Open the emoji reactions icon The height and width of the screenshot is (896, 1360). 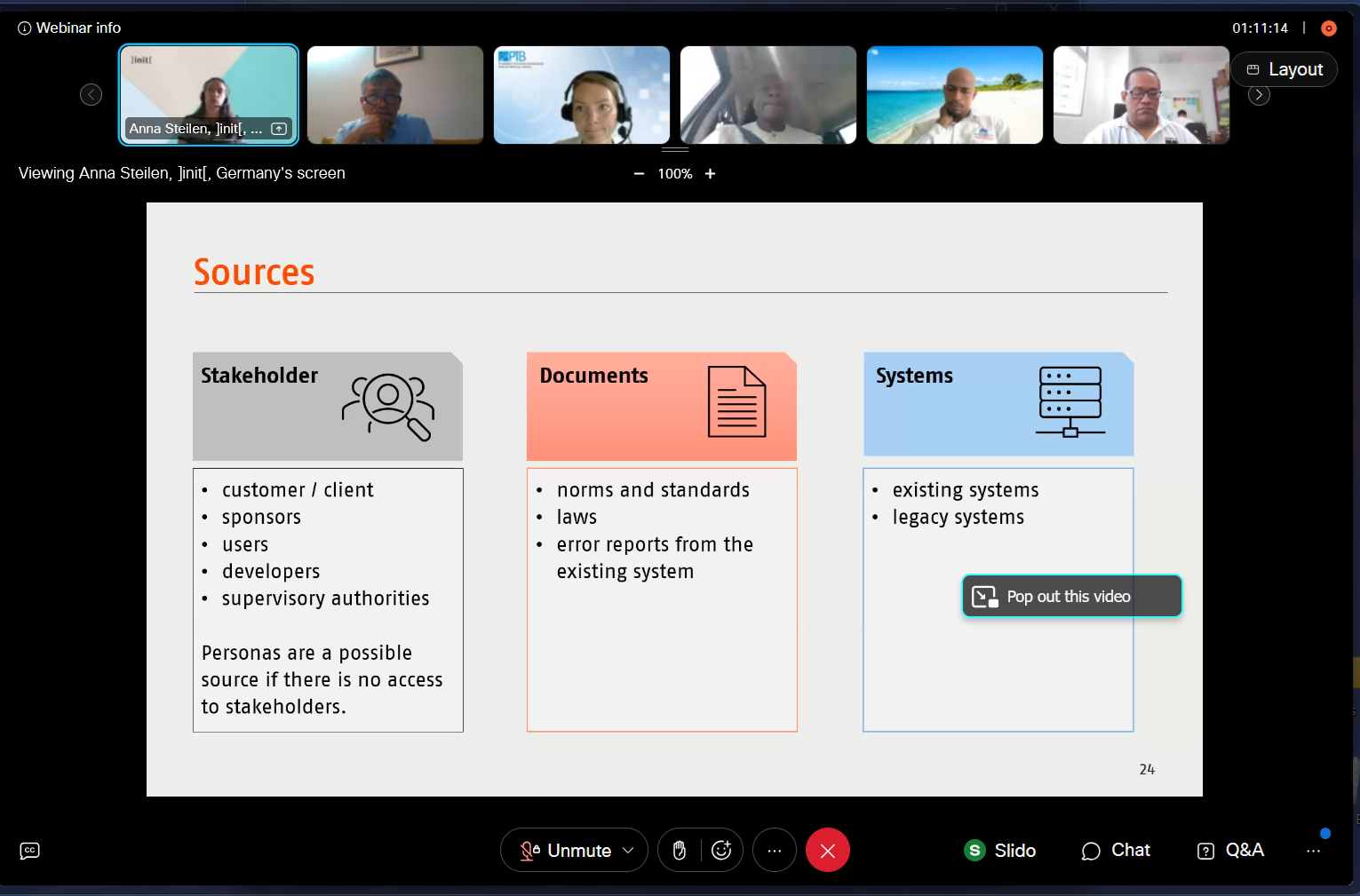click(721, 851)
